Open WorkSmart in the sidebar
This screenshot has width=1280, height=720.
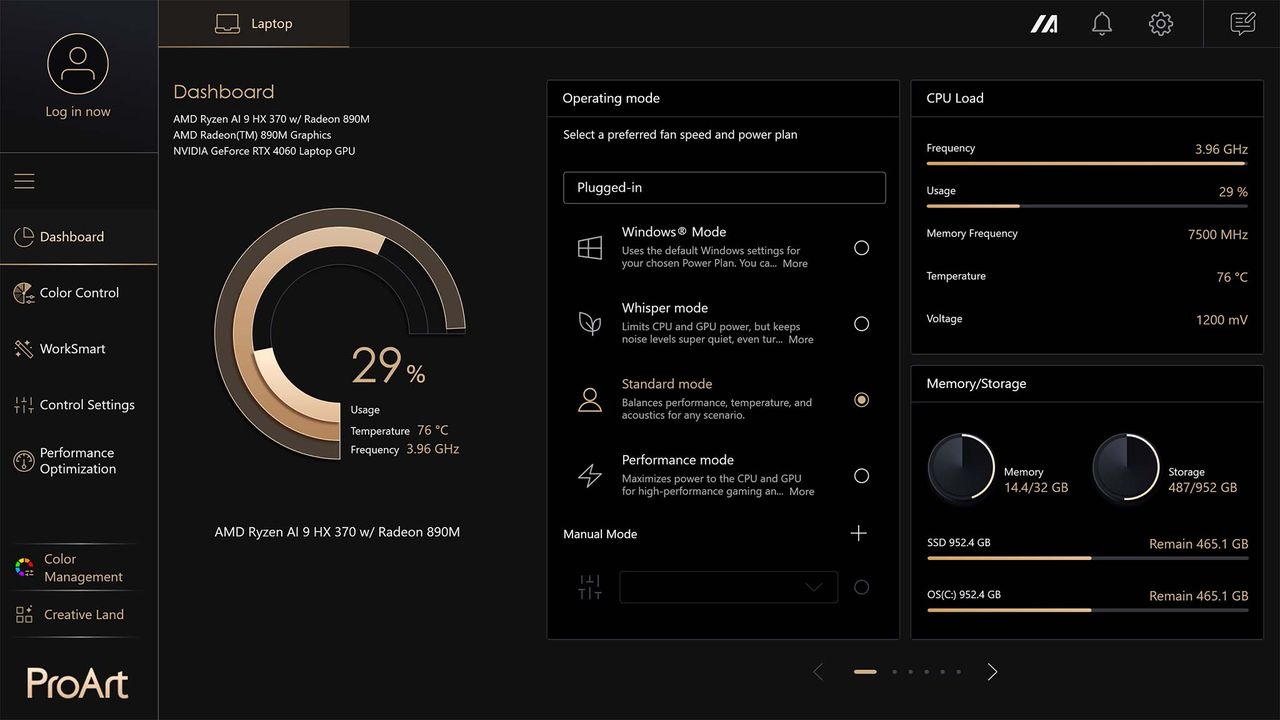point(79,349)
